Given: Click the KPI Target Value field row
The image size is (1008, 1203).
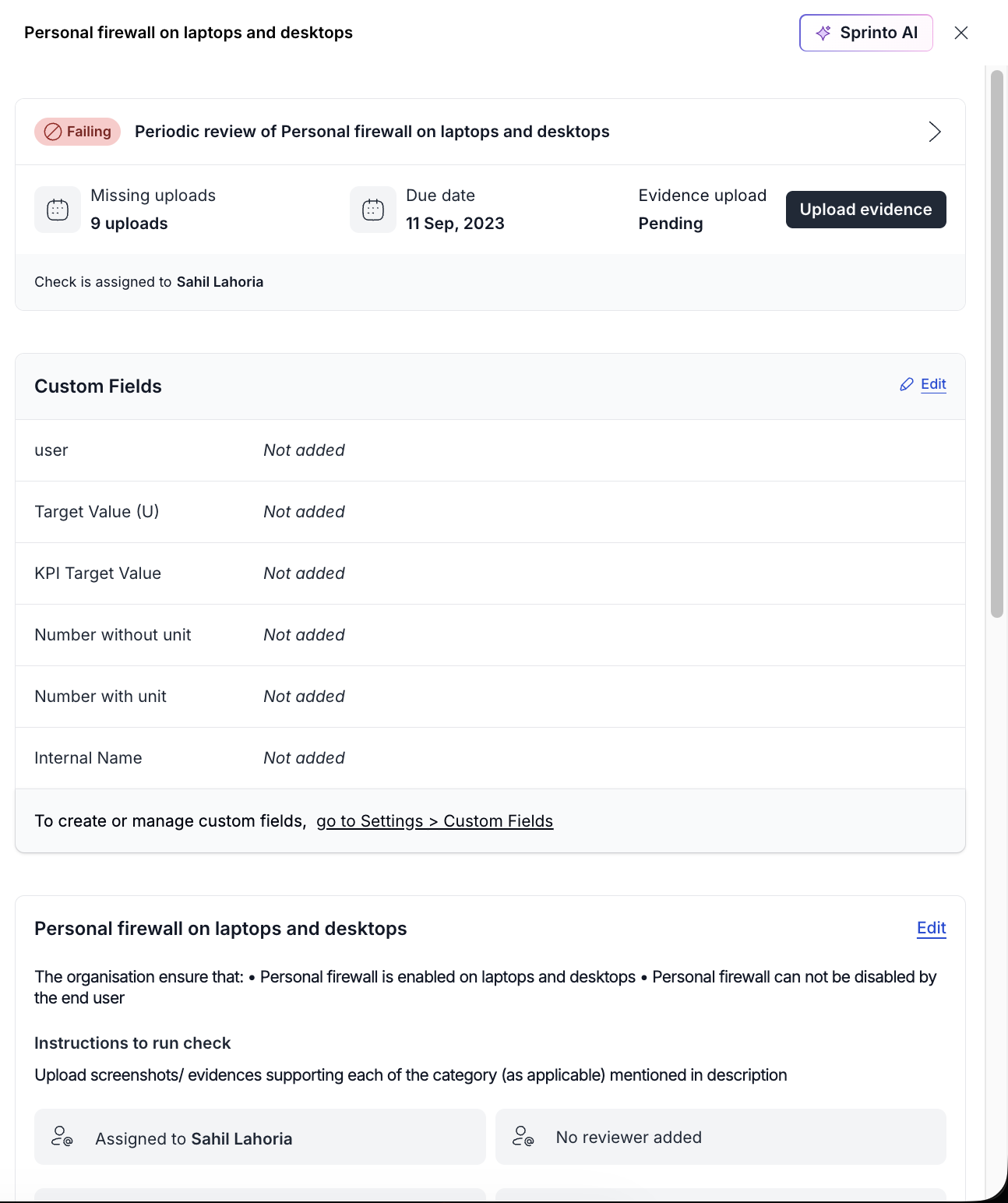Looking at the screenshot, I should 490,573.
